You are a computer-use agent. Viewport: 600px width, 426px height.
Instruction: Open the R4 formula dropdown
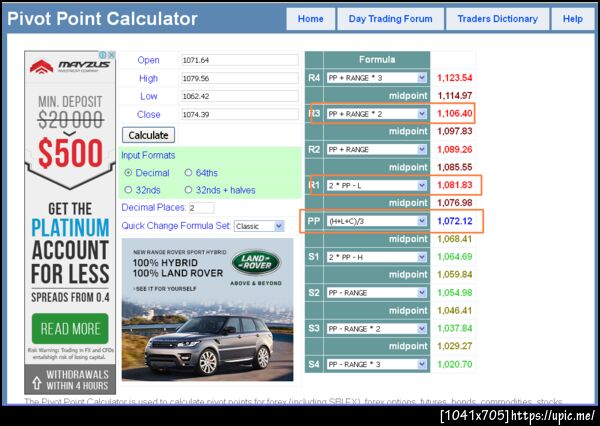[x=377, y=78]
